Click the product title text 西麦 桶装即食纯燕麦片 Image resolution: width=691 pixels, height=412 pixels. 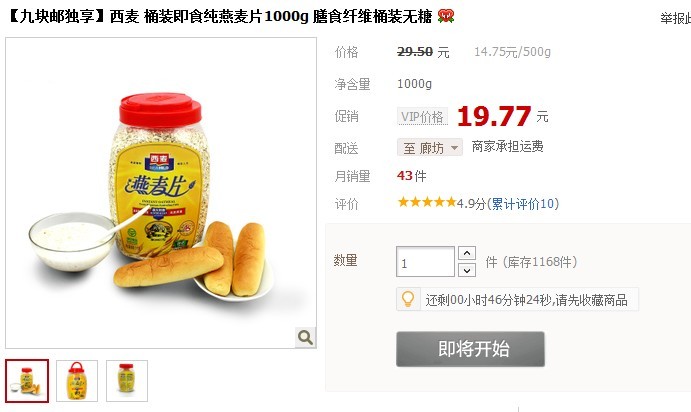tap(186, 16)
